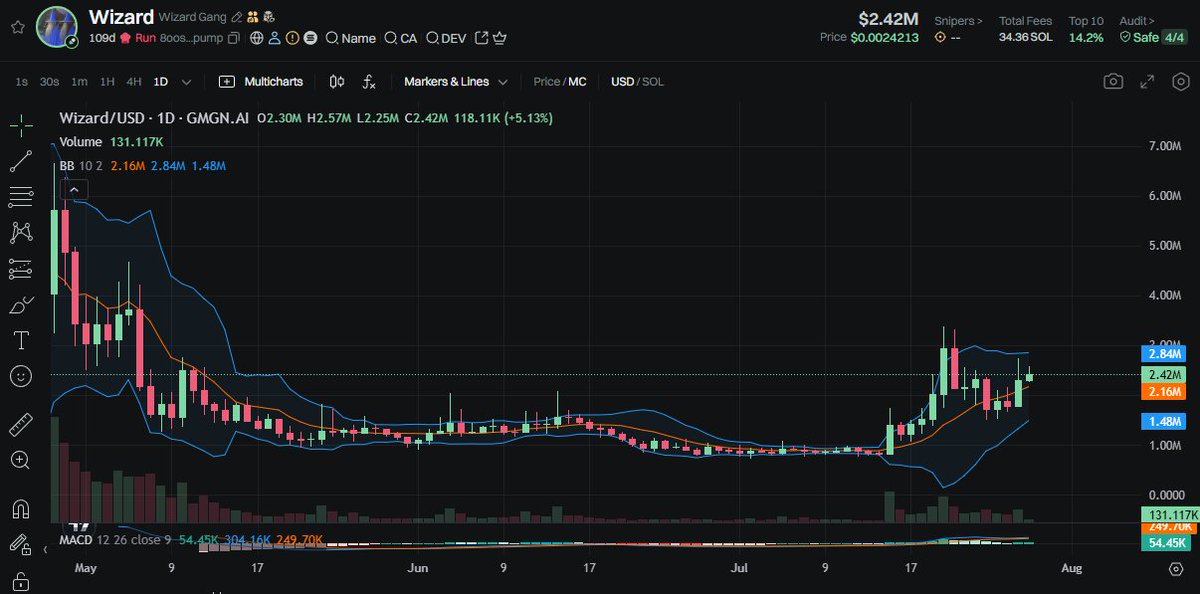
Task: Open Multicharts view
Action: (261, 82)
